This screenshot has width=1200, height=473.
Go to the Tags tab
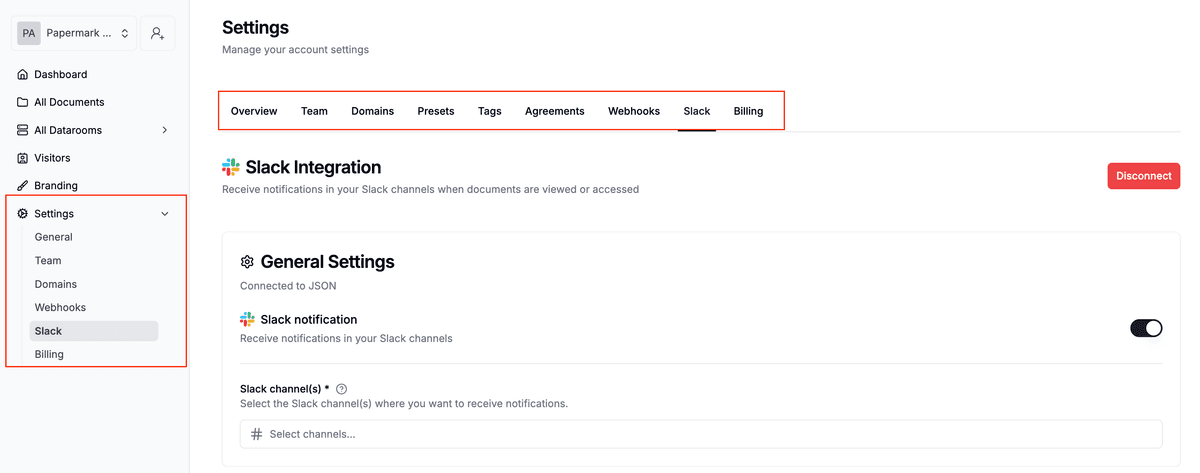(x=490, y=111)
